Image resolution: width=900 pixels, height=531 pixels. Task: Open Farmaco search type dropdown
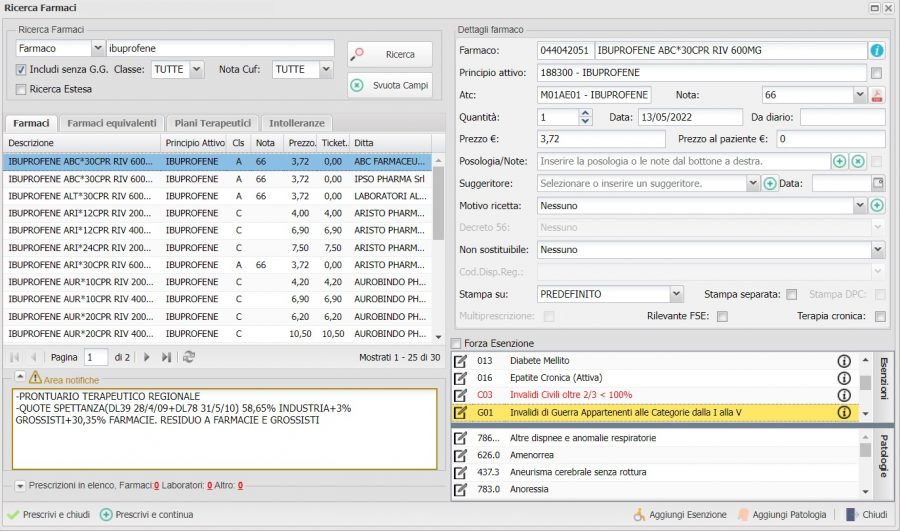point(98,48)
